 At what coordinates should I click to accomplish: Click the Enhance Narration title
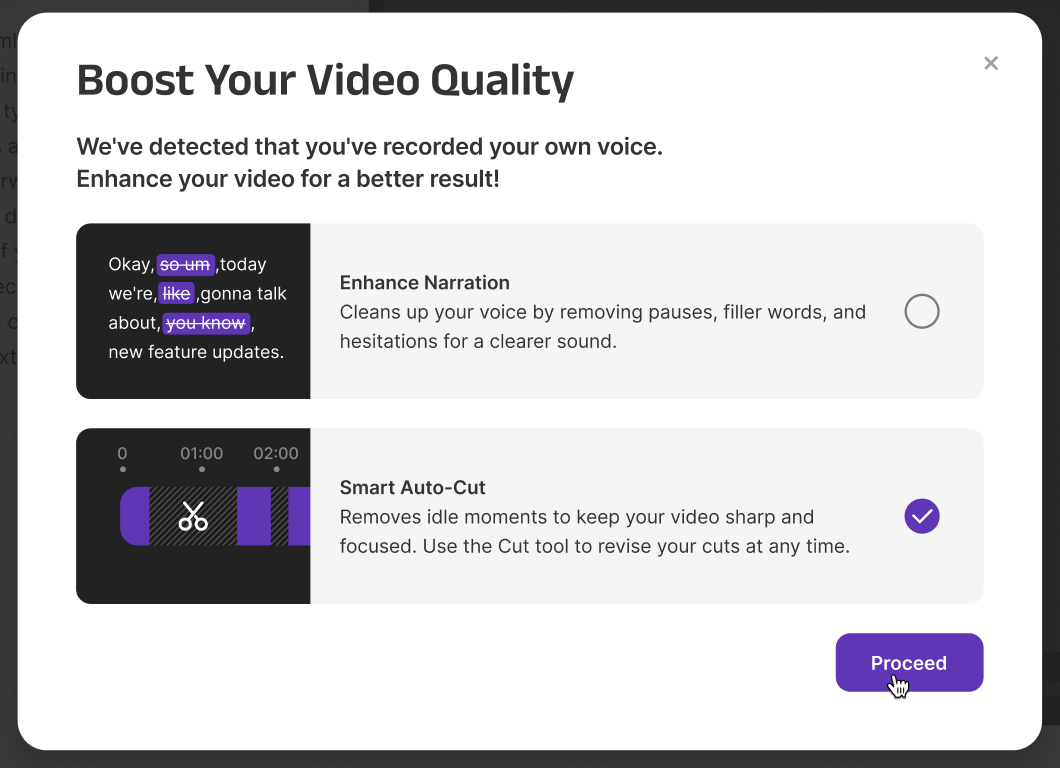[424, 283]
